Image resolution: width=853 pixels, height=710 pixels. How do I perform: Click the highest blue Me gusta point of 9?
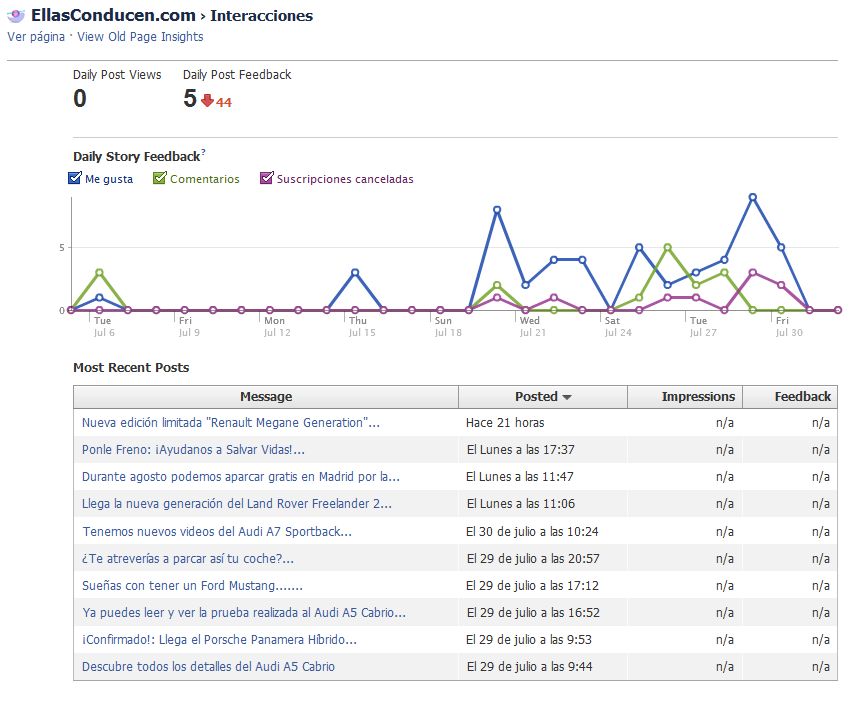(752, 197)
